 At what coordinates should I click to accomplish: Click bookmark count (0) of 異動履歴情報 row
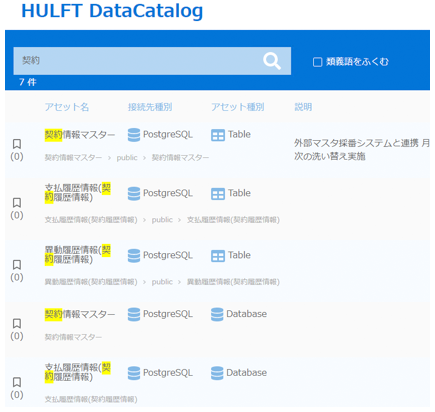pyautogui.click(x=17, y=277)
